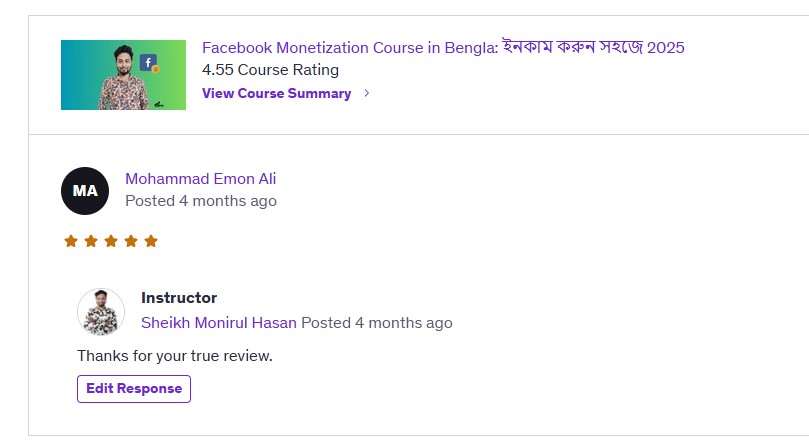Click the fifth review star
Image resolution: width=809 pixels, height=446 pixels.
point(151,241)
